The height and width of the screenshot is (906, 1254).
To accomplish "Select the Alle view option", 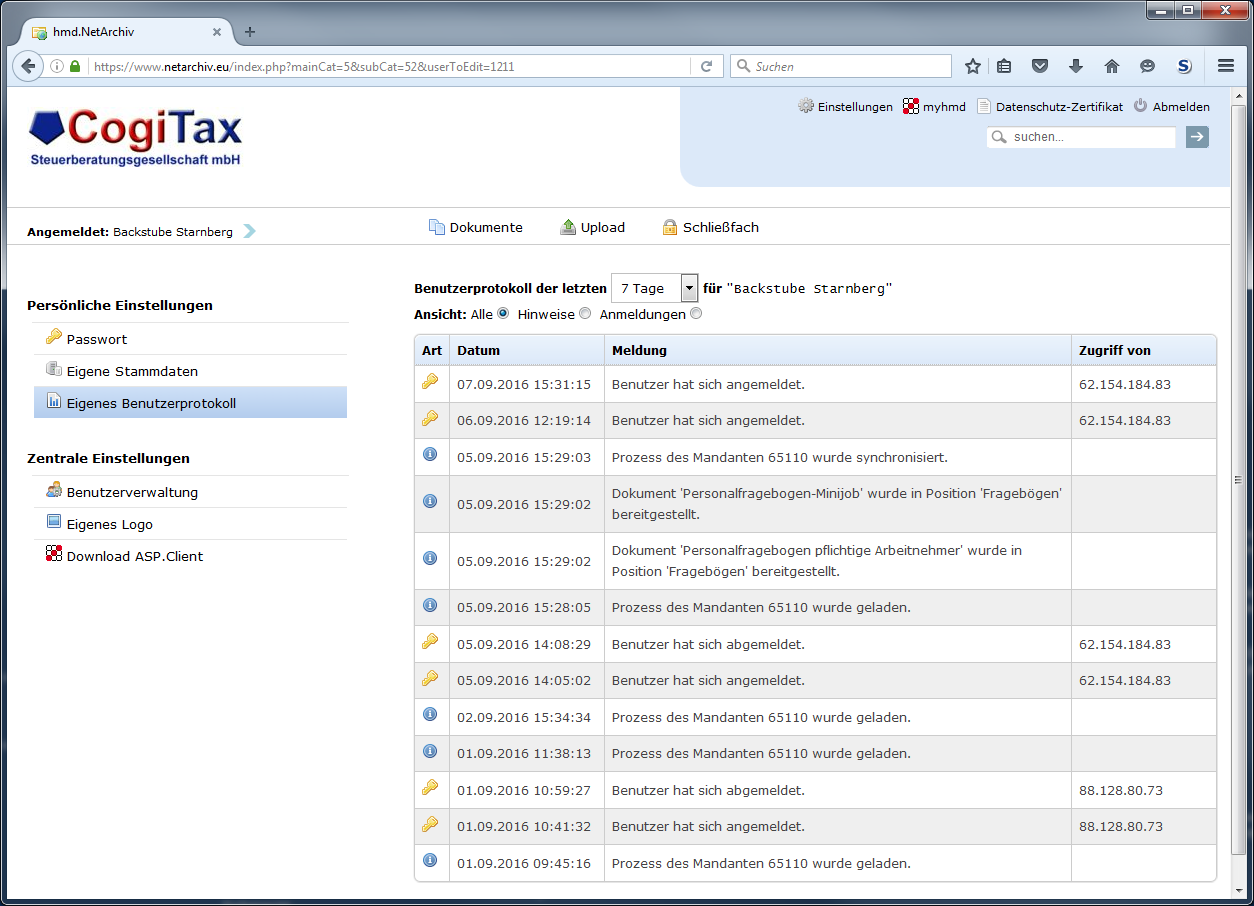I will (x=504, y=313).
